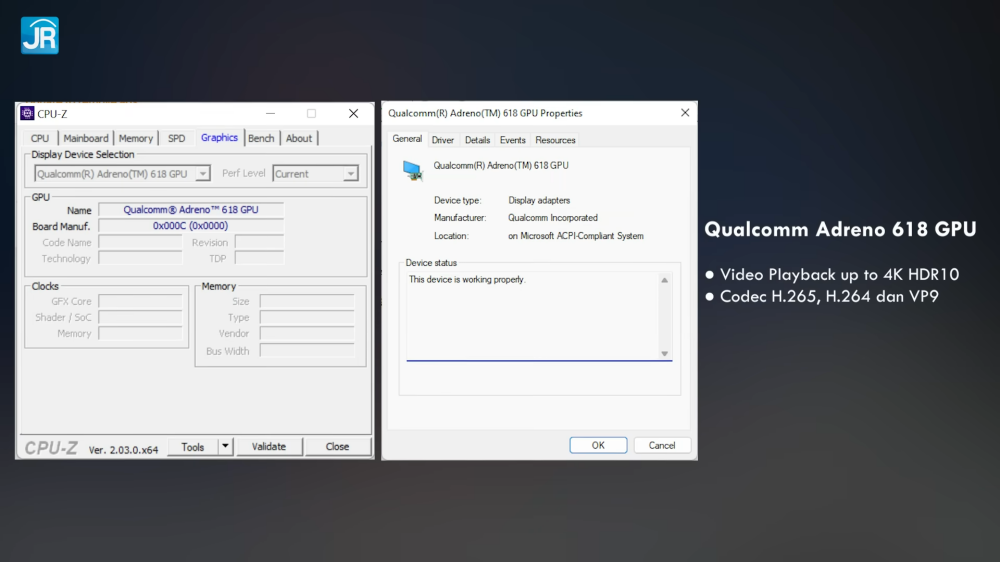Click 'Ver. 2.03.0.x64' version text
1000x562 pixels.
click(123, 450)
